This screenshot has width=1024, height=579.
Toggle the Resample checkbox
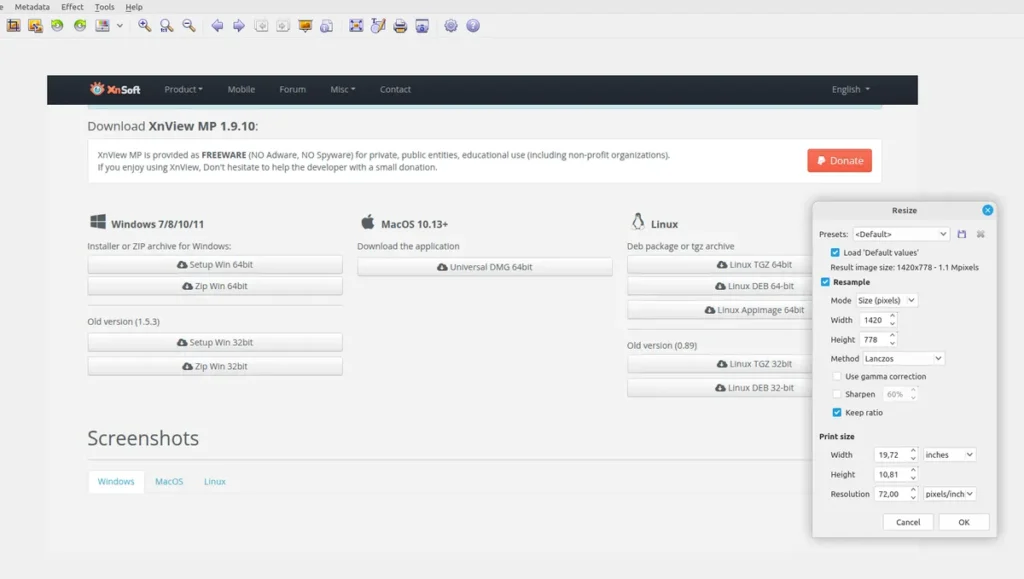coord(825,282)
